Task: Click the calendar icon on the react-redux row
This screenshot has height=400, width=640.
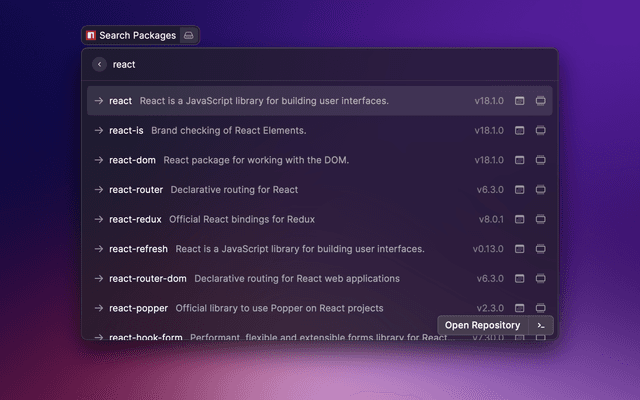Action: pos(519,219)
